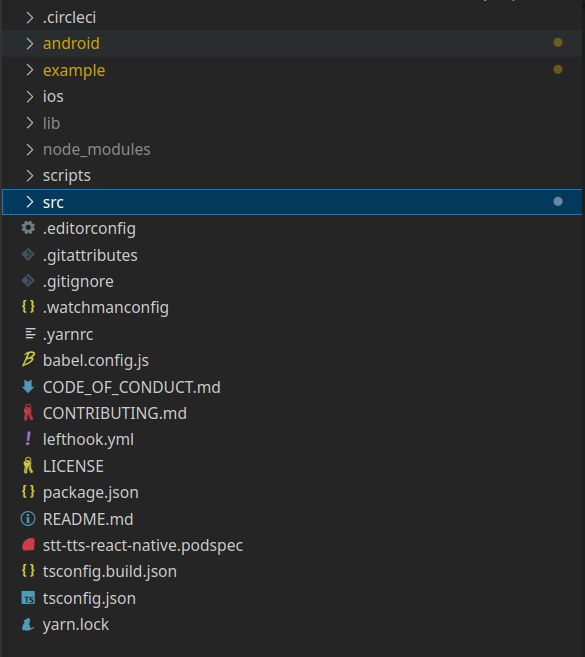Screen dimensions: 585x657
Task: Click the modified dot on example row
Action: 558,69
